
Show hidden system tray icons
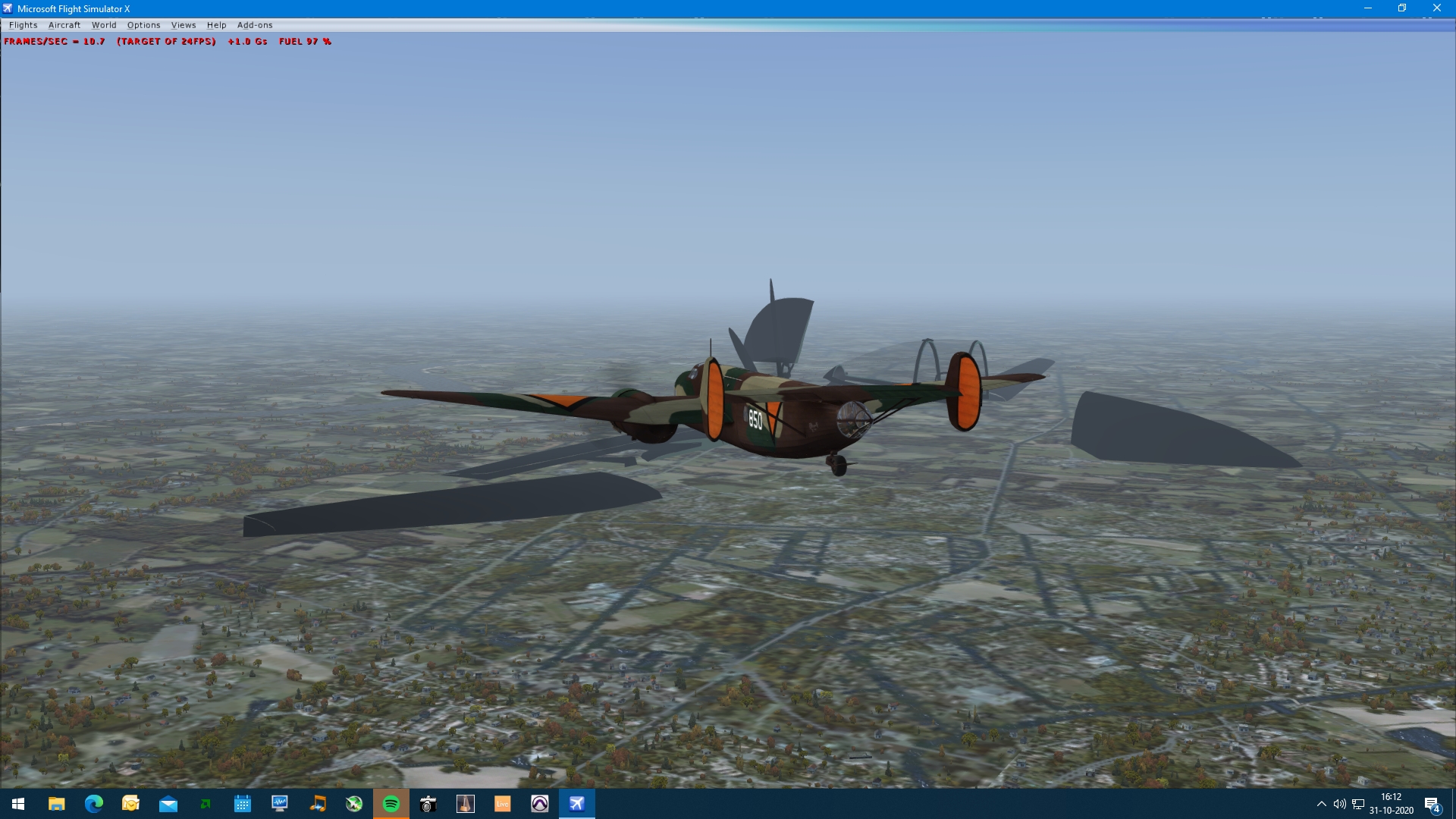(1322, 804)
